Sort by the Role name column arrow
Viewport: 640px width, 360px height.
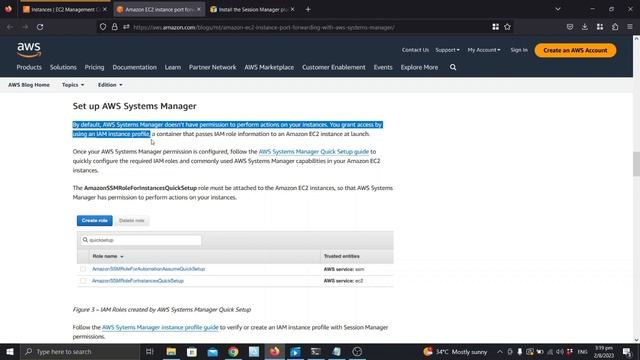122,257
